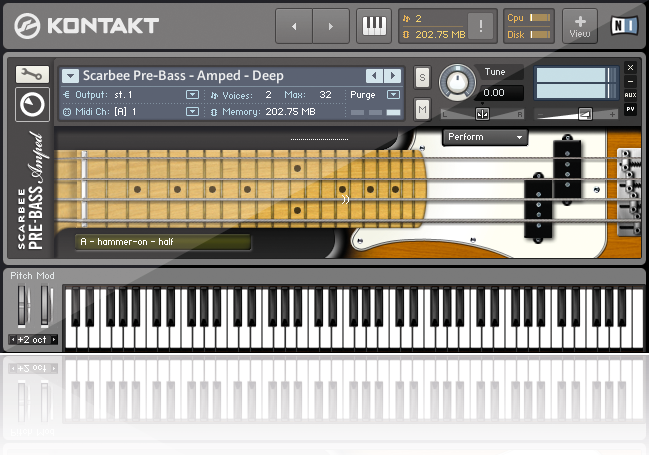Click the Voices count value 2
This screenshot has height=455, width=649.
click(x=268, y=95)
